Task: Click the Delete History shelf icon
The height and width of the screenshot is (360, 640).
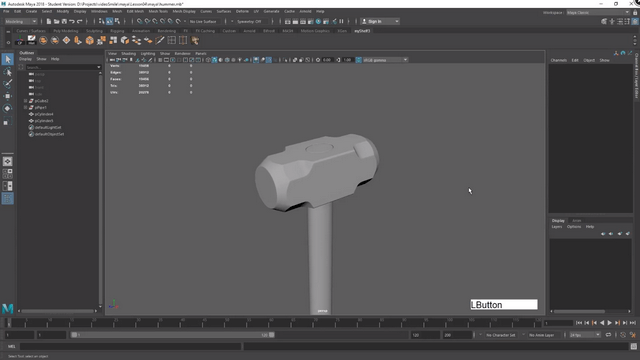Action: click(31, 40)
